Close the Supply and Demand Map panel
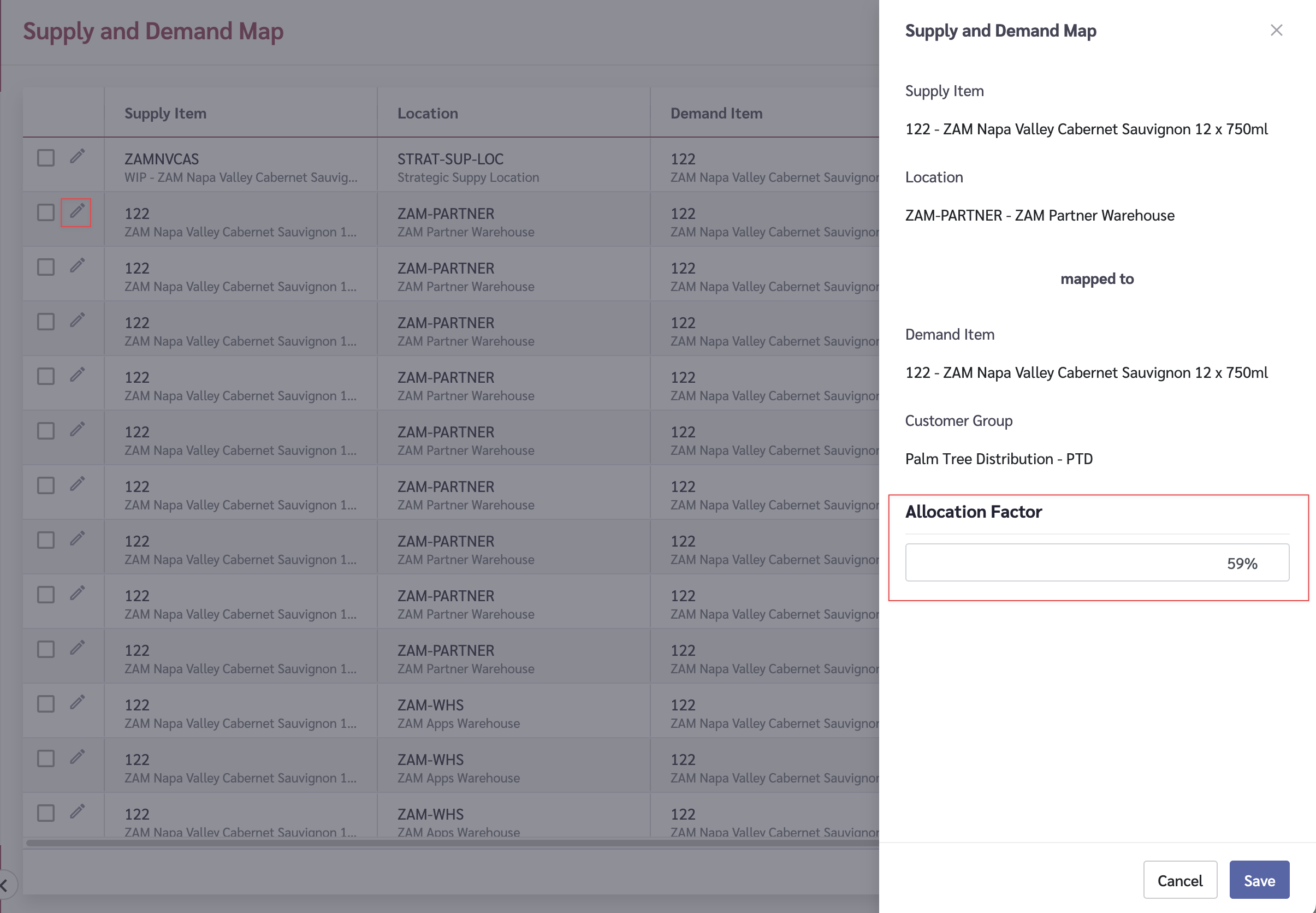This screenshot has height=913, width=1316. click(1276, 31)
